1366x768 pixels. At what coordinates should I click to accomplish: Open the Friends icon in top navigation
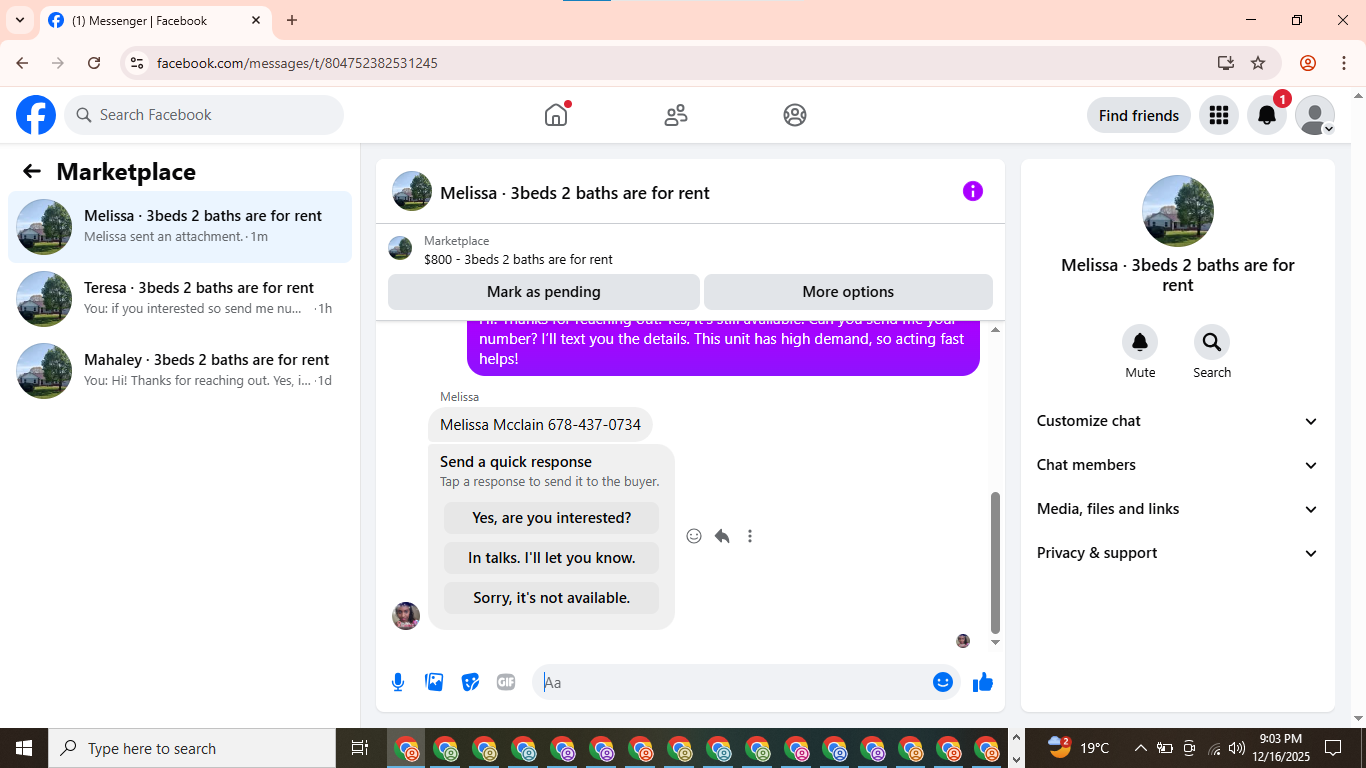(x=676, y=115)
